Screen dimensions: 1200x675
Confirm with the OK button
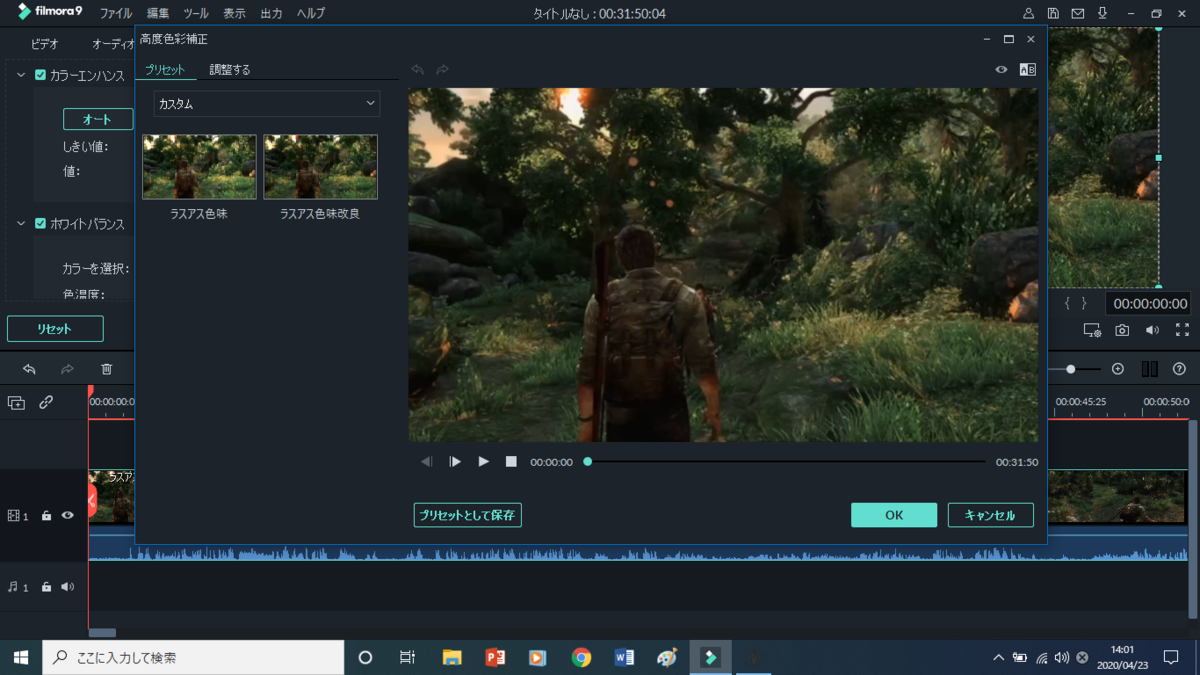(x=894, y=515)
